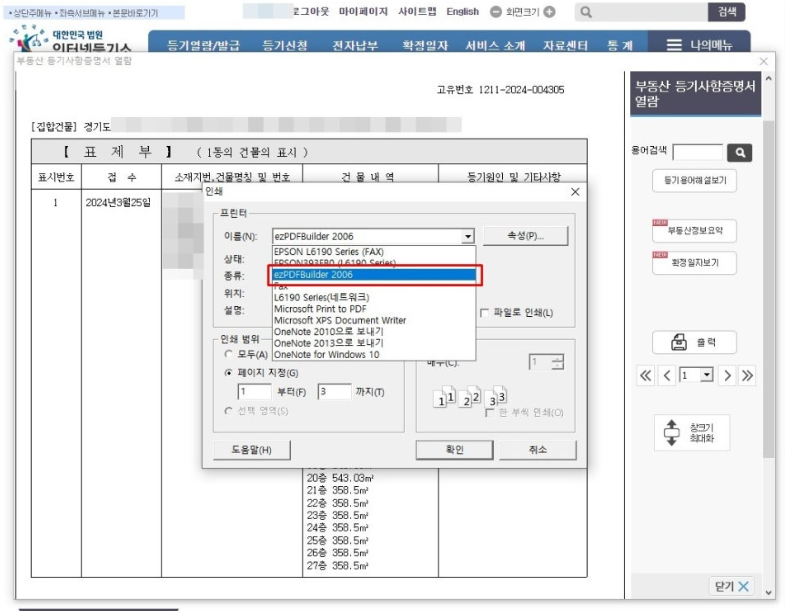
Task: Go to first page with double-left arrow
Action: [646, 376]
